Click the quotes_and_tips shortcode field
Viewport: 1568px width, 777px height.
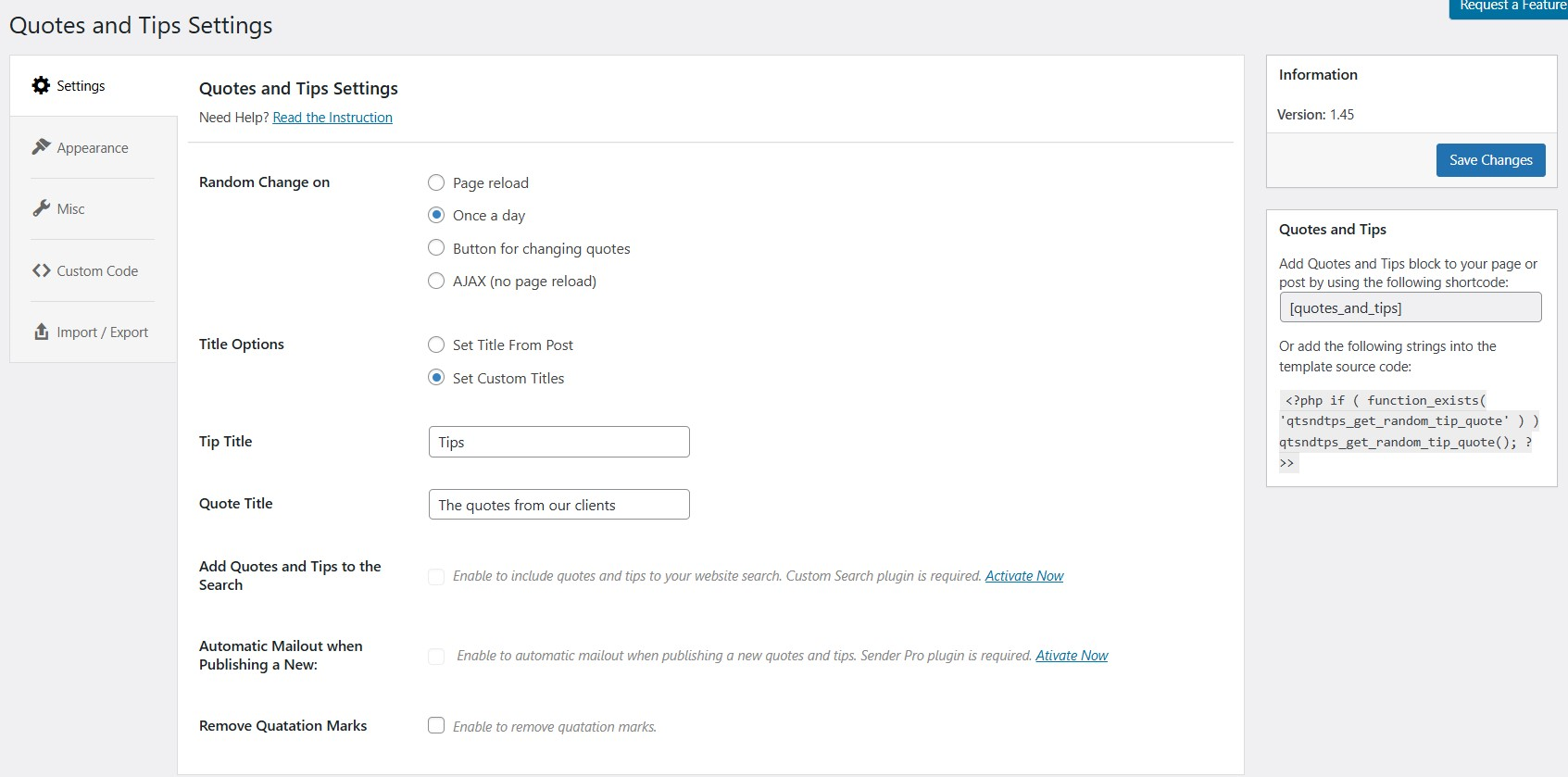(x=1410, y=307)
